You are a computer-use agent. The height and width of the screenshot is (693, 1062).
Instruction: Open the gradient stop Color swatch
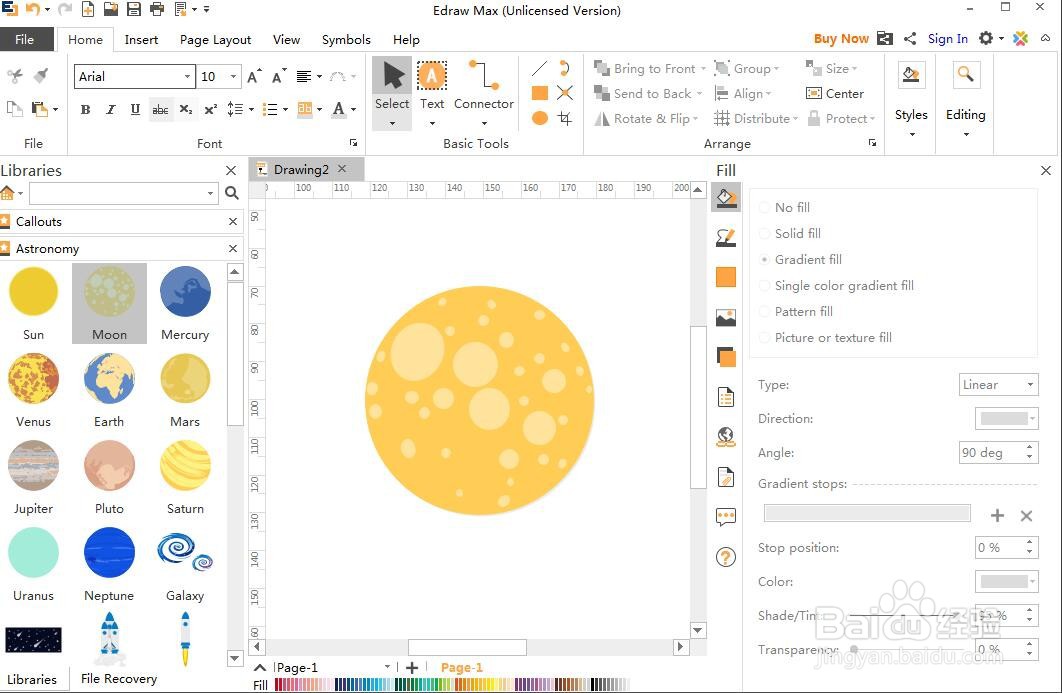pos(1006,581)
